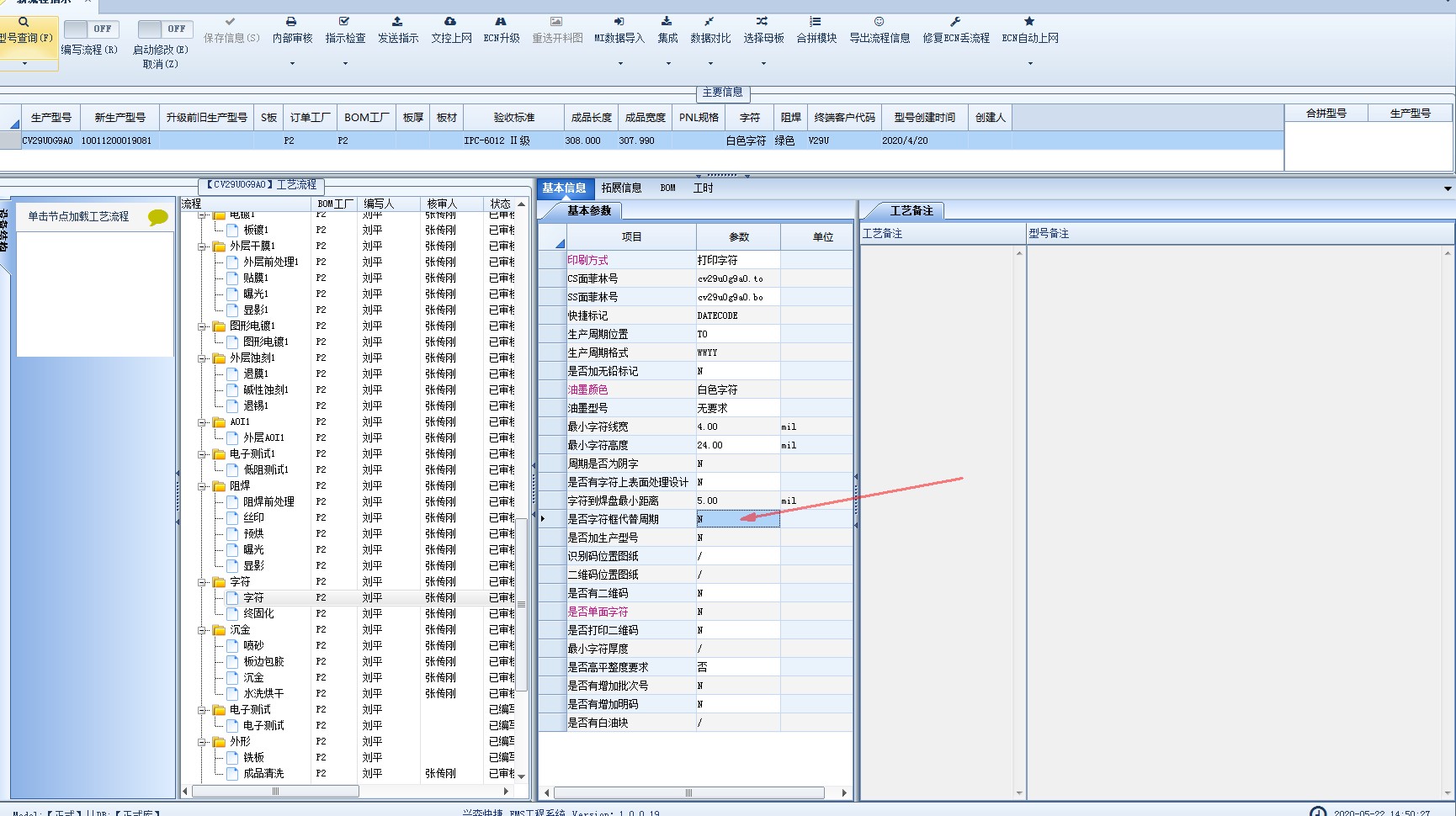1456x816 pixels.
Task: Click the 集成 download icon
Action: pyautogui.click(x=667, y=21)
